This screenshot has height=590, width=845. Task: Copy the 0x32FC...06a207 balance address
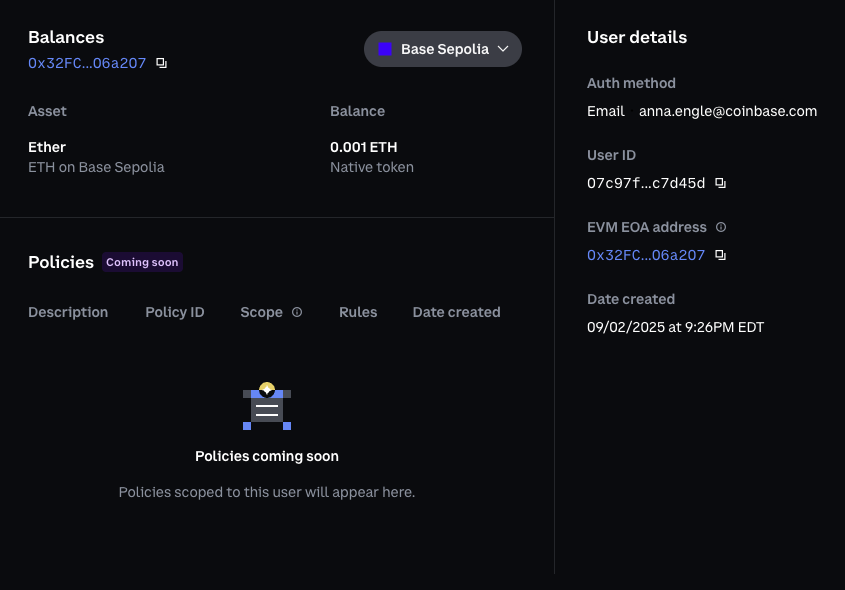click(x=161, y=62)
